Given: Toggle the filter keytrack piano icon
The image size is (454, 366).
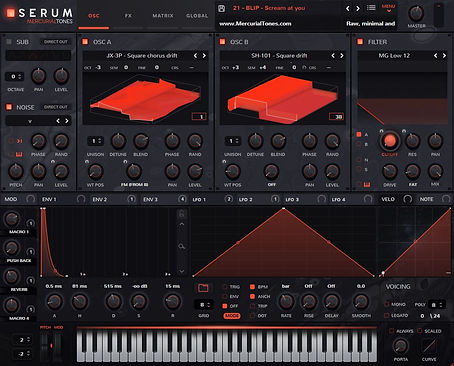Looking at the screenshot, I should tap(367, 184).
